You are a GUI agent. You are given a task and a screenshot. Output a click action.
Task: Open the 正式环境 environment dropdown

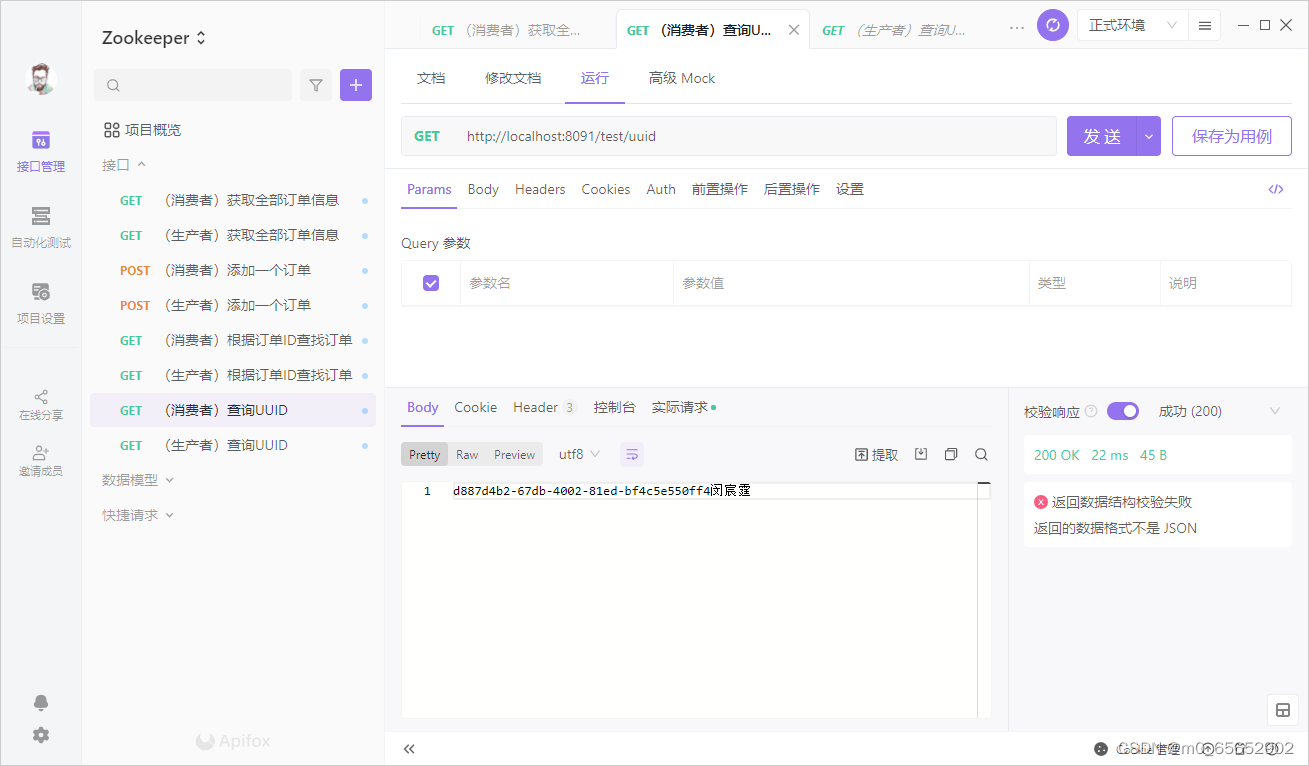point(1133,25)
